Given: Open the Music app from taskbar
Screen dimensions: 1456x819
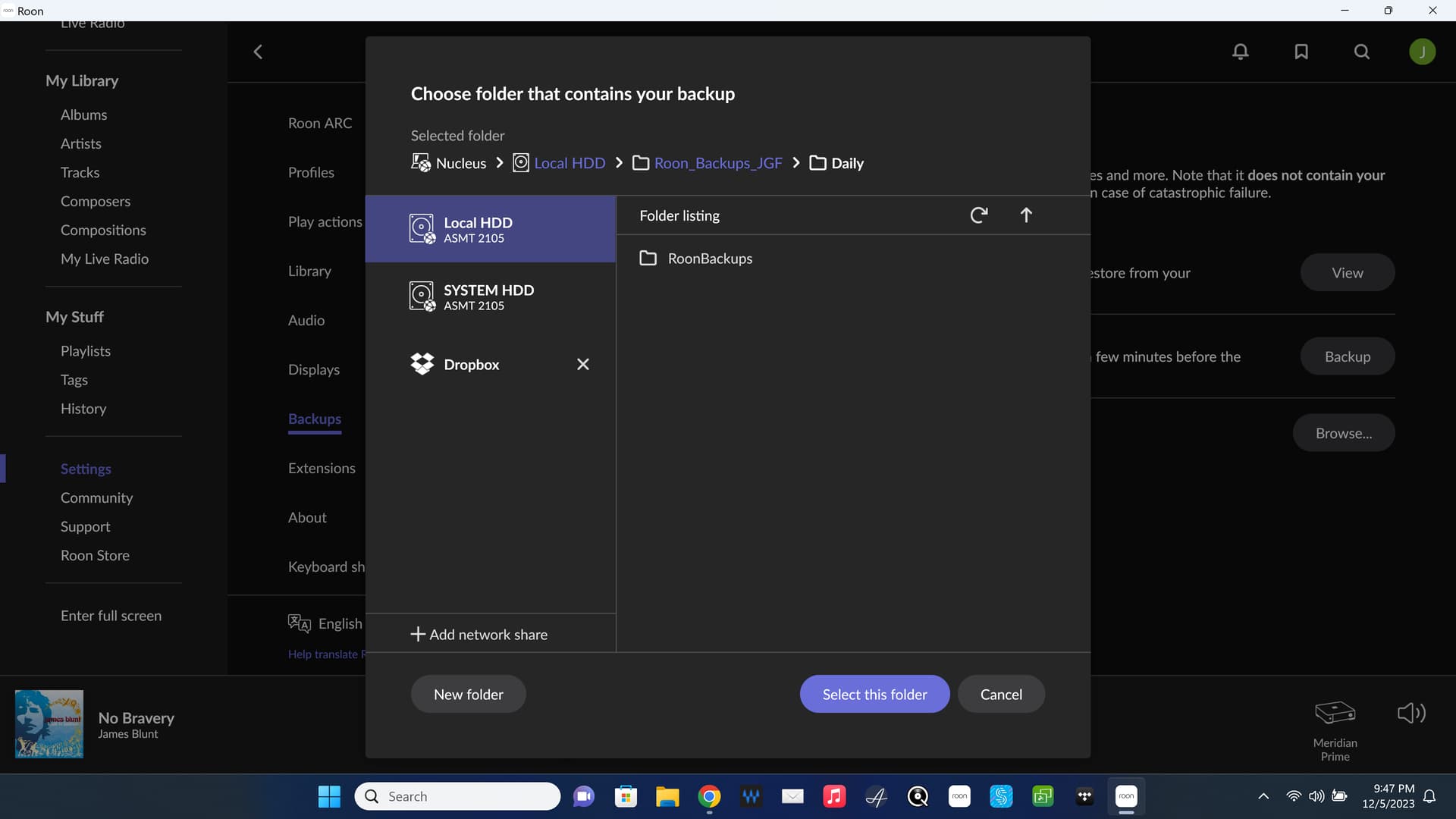Looking at the screenshot, I should 834,796.
